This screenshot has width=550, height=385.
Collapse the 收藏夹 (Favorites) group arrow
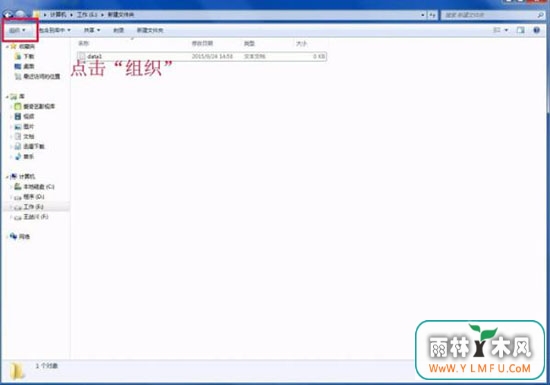[7, 46]
